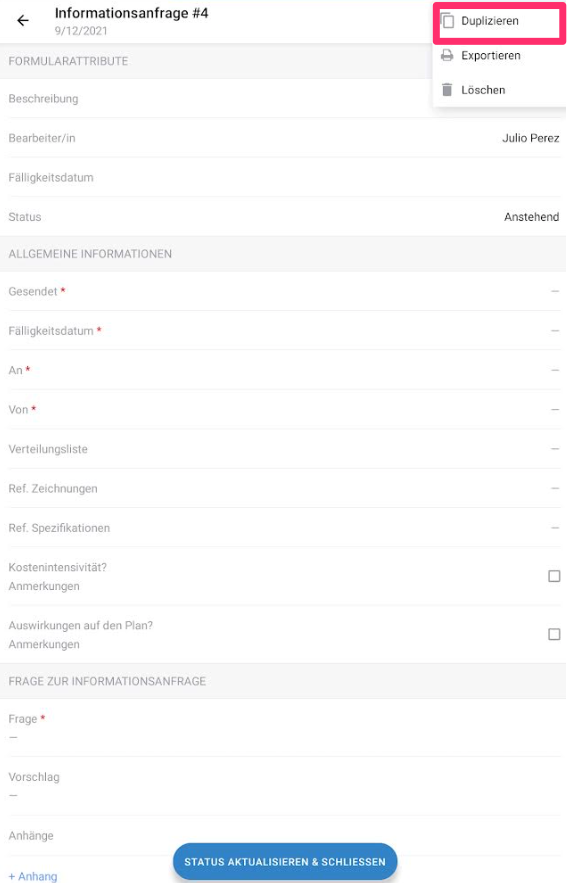Edit the Beschreibung field

(x=283, y=99)
